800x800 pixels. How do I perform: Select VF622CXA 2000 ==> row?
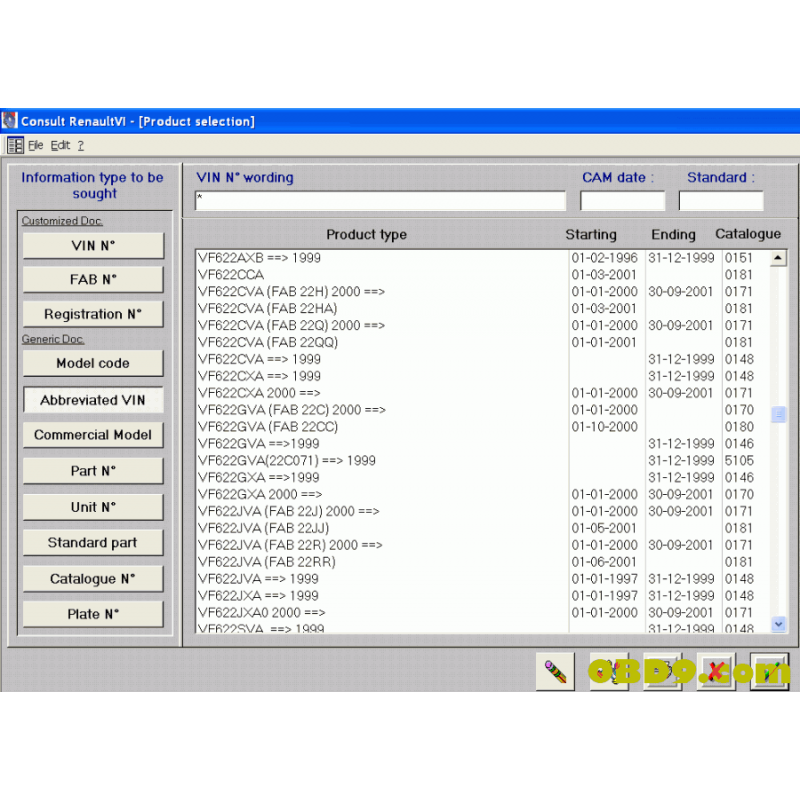(x=483, y=393)
